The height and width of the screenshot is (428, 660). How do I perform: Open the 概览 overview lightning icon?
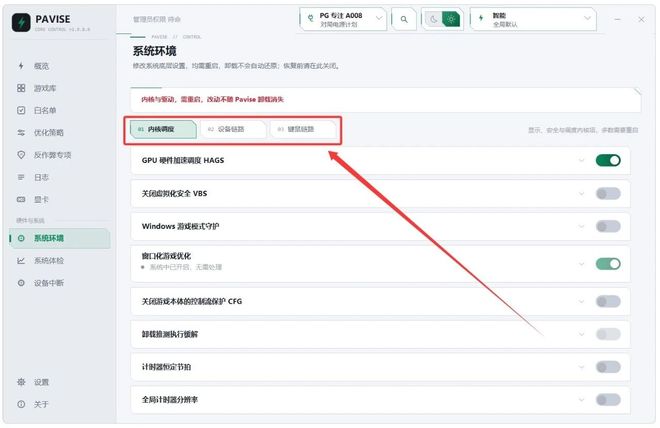(21, 66)
